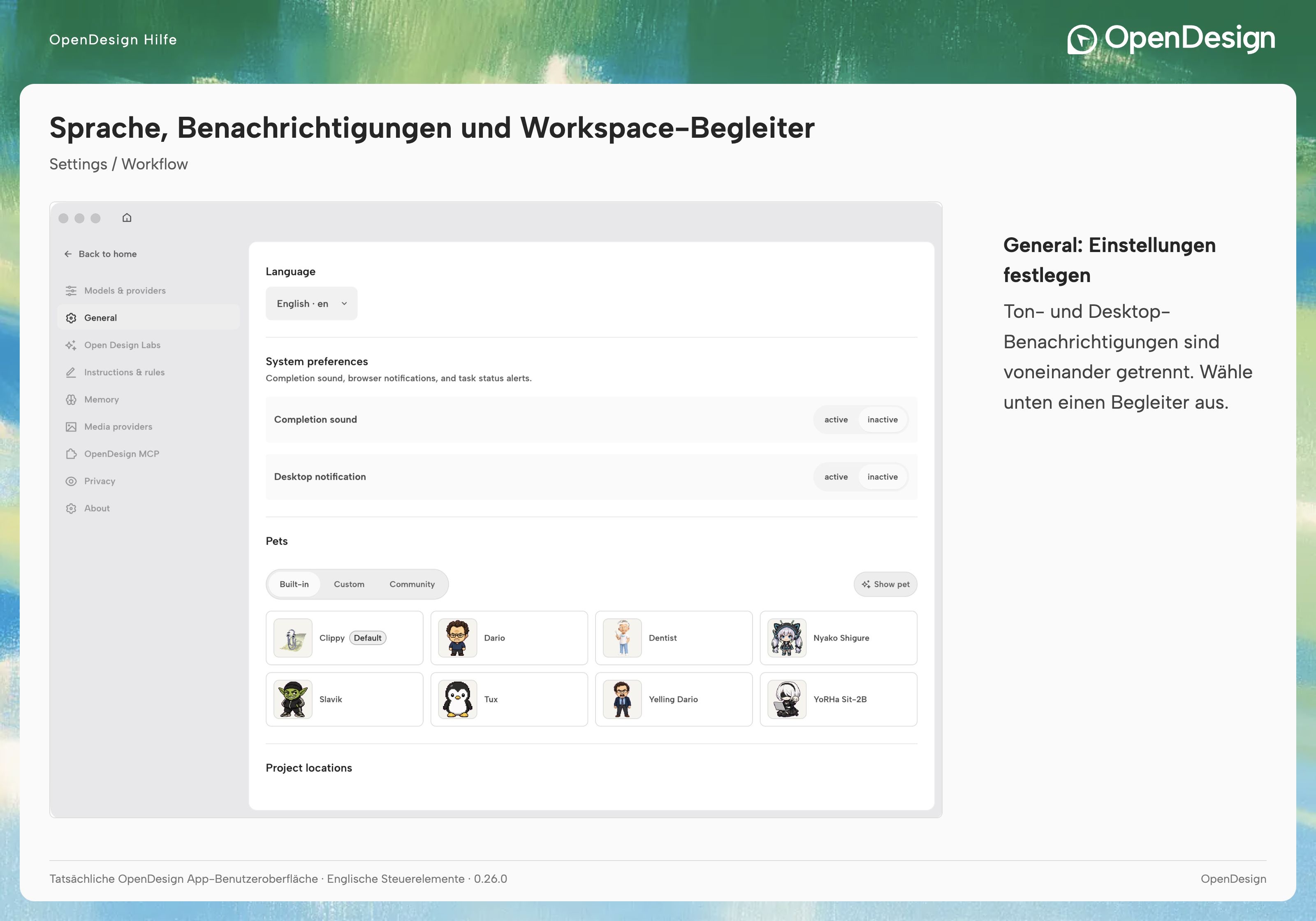Viewport: 1316px width, 921px height.
Task: Open the Memory settings section
Action: pos(148,400)
